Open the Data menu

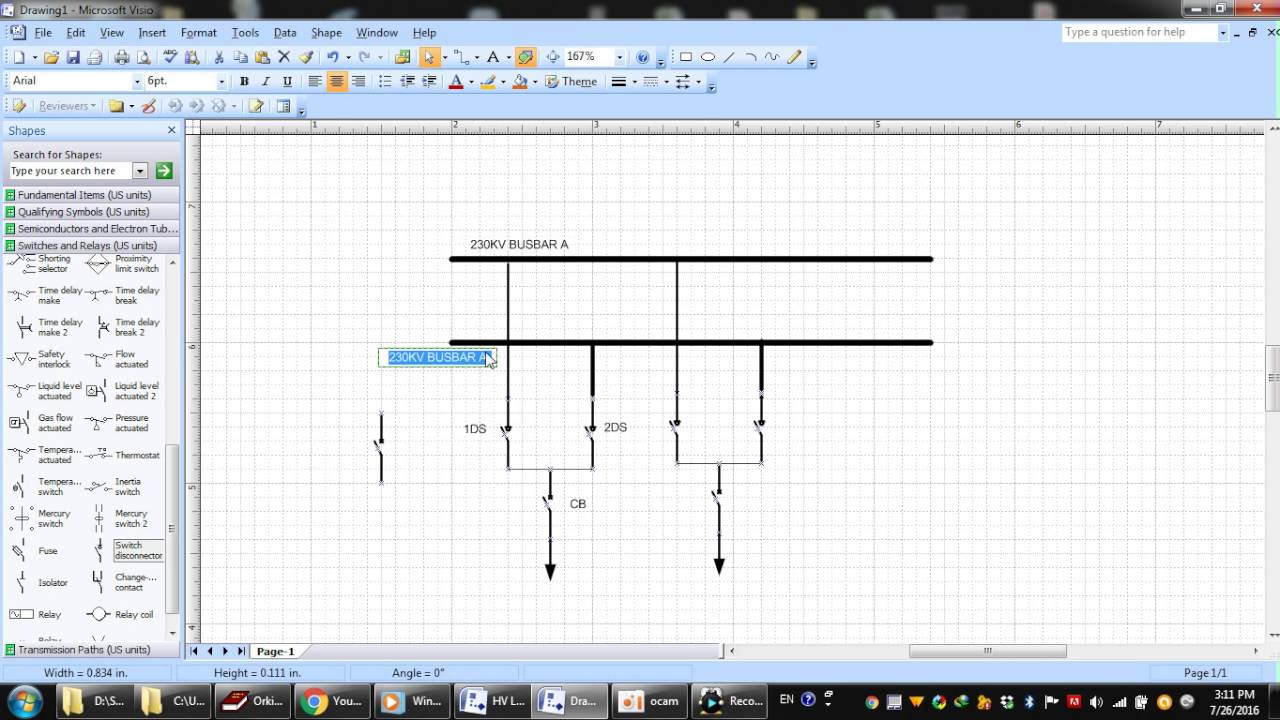tap(285, 33)
